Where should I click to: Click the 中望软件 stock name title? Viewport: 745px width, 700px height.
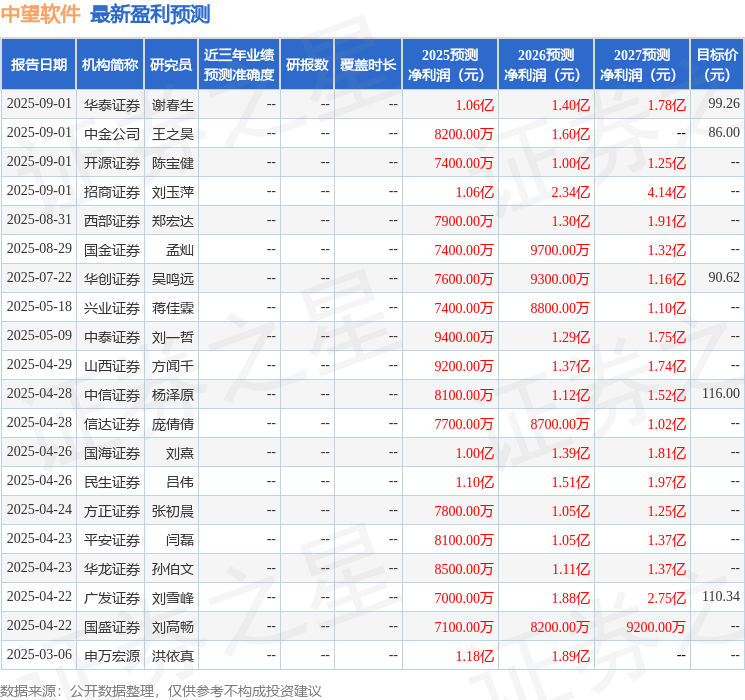tap(41, 14)
